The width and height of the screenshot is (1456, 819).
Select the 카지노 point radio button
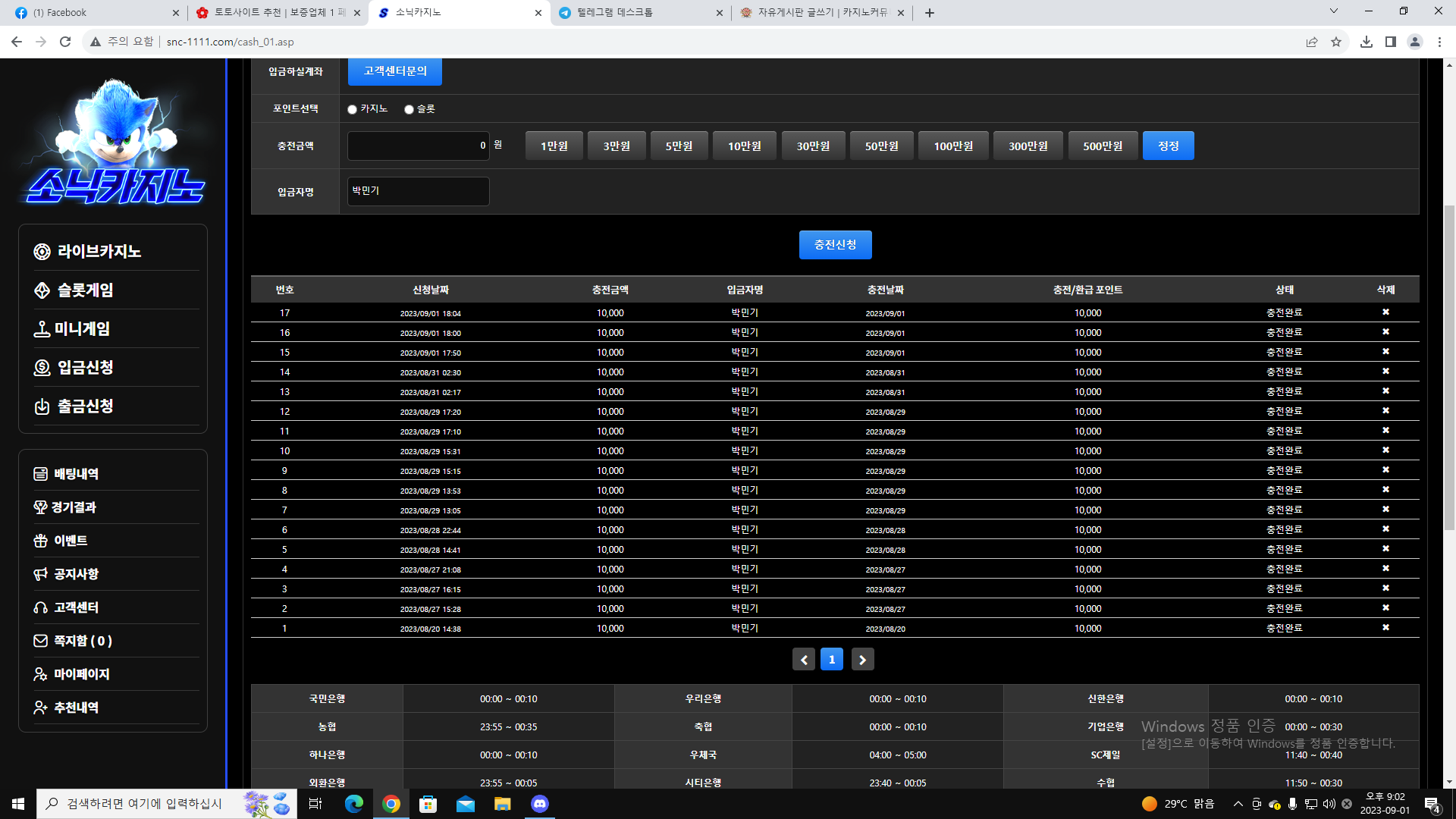pos(353,109)
